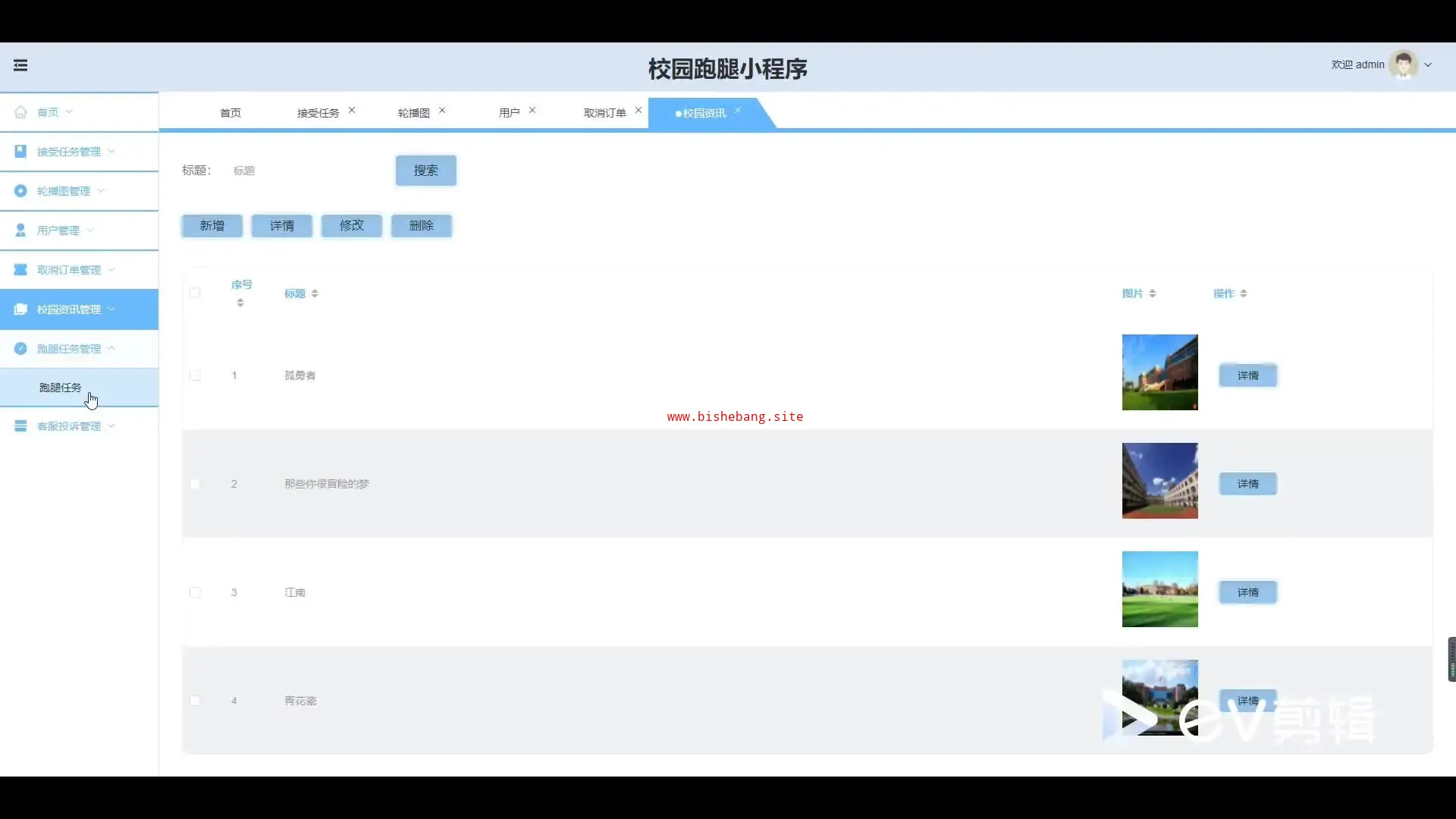The image size is (1456, 819).
Task: Toggle the select-all header checkbox
Action: 195,293
